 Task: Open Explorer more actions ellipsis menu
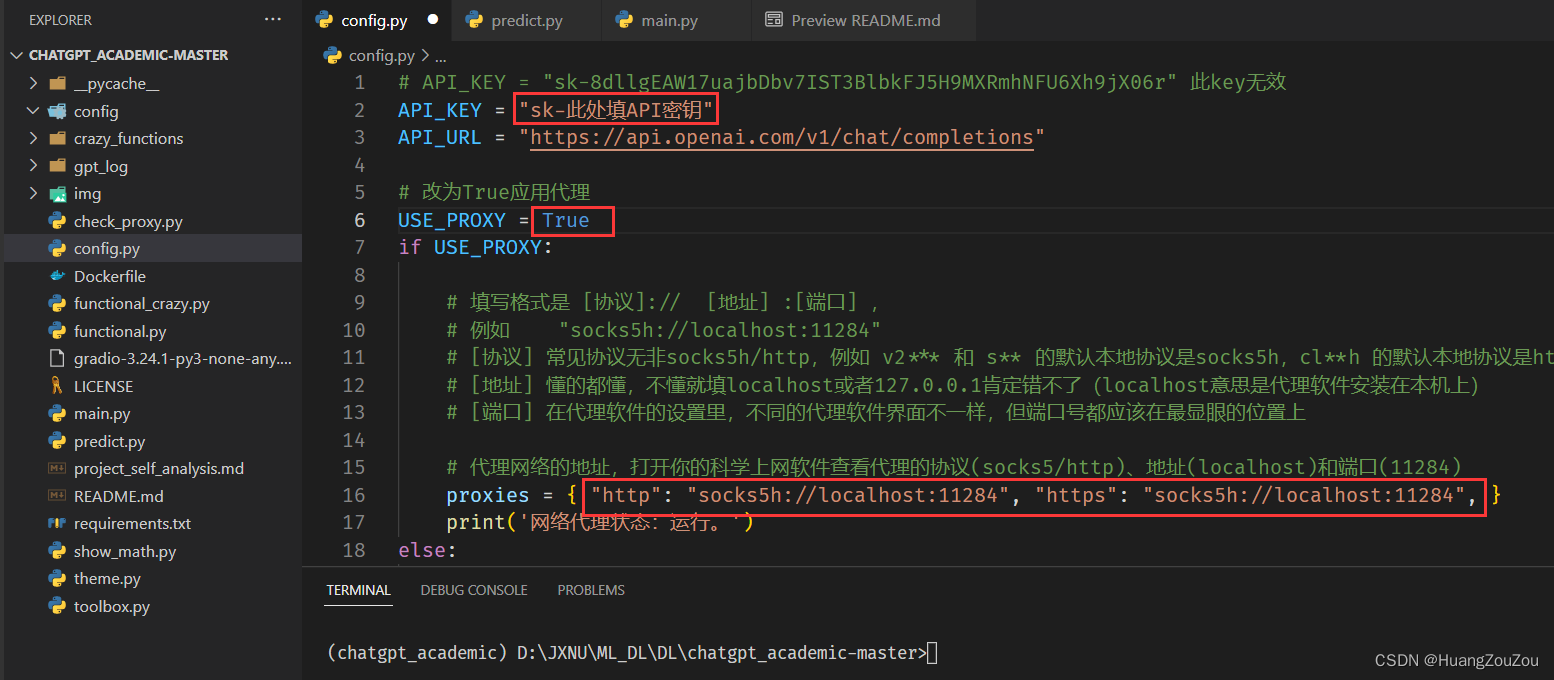273,19
